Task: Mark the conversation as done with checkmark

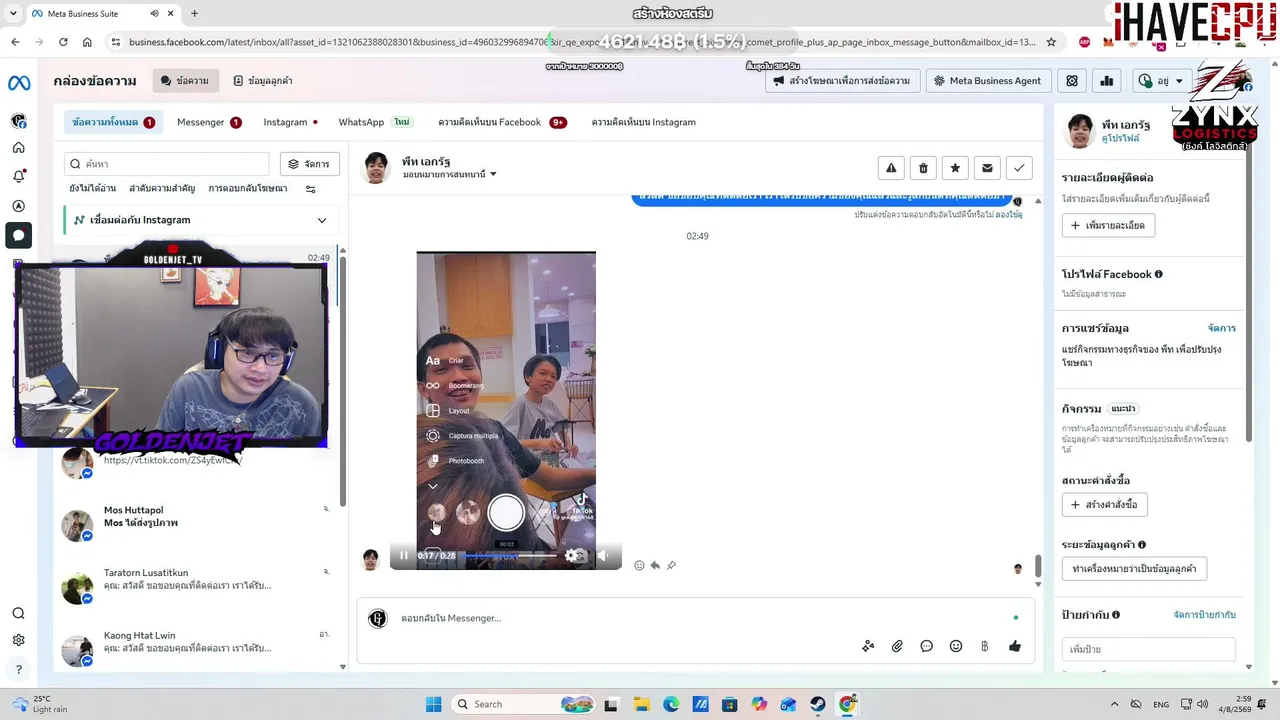Action: pyautogui.click(x=1019, y=168)
